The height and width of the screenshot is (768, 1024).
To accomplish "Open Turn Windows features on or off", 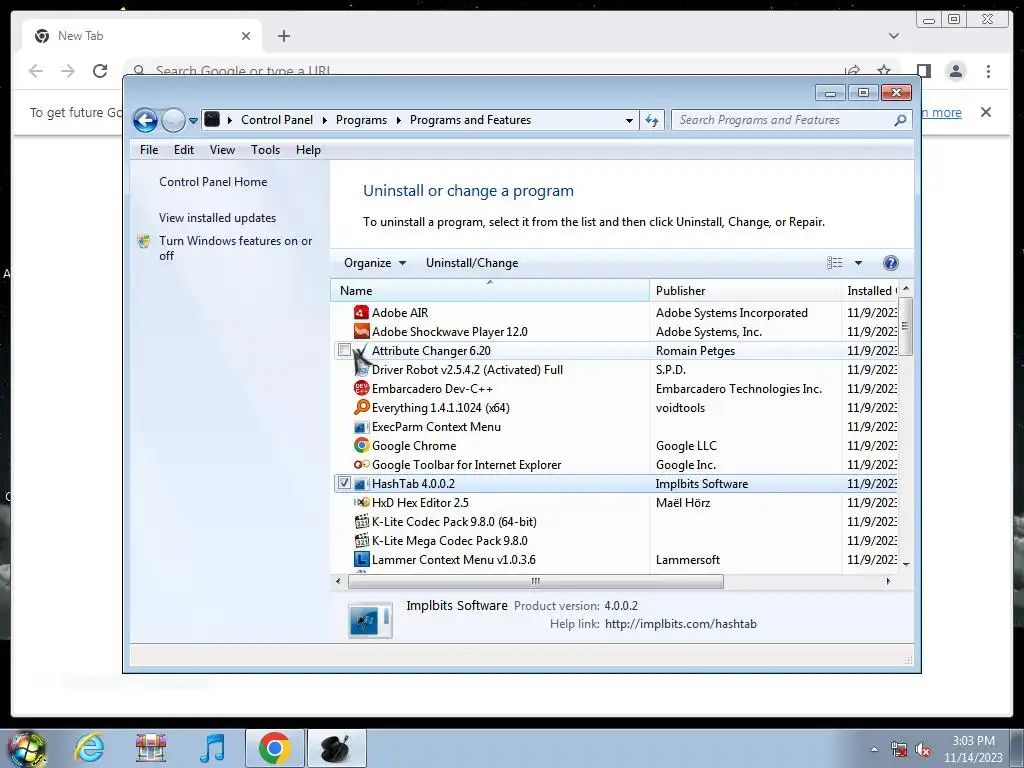I will click(x=236, y=248).
